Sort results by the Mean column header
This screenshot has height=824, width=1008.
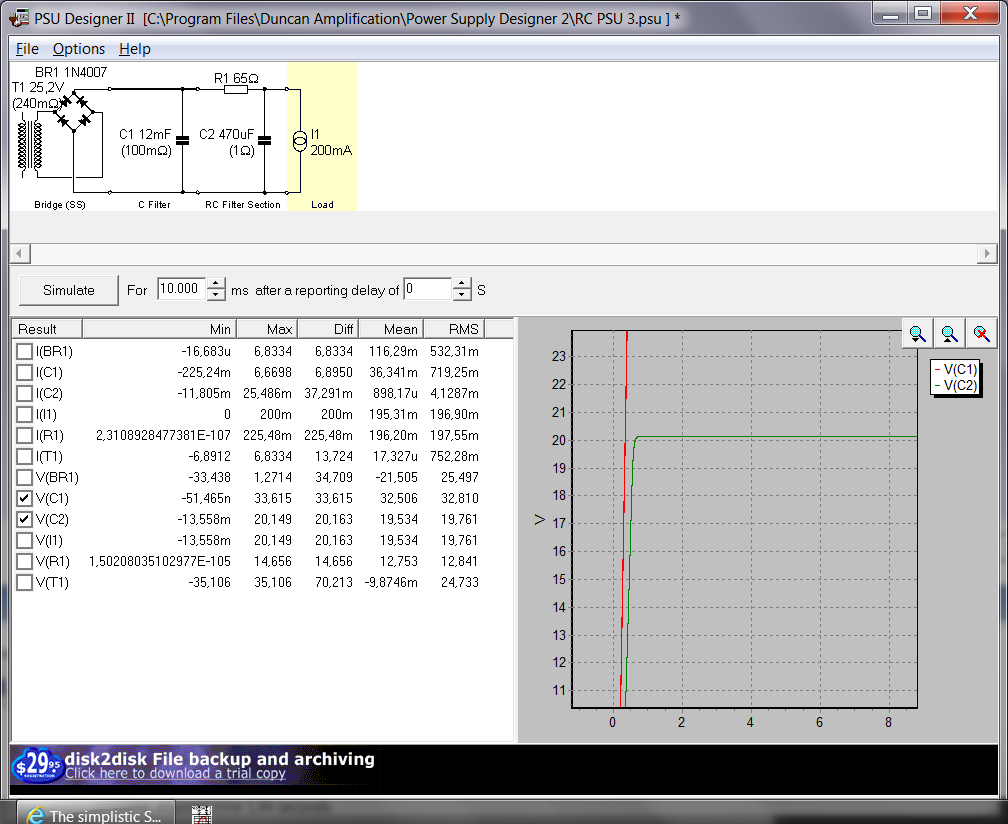coord(391,329)
